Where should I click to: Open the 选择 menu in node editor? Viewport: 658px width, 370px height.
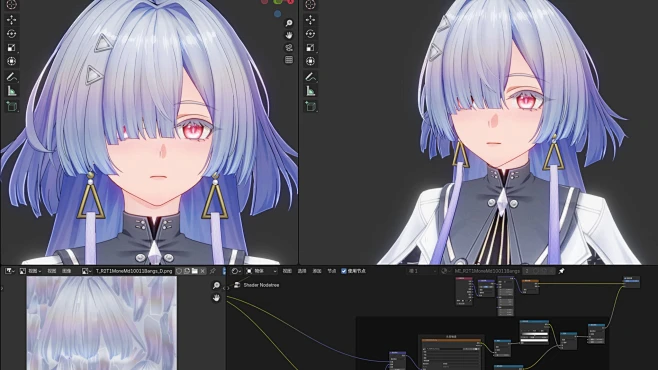click(302, 271)
